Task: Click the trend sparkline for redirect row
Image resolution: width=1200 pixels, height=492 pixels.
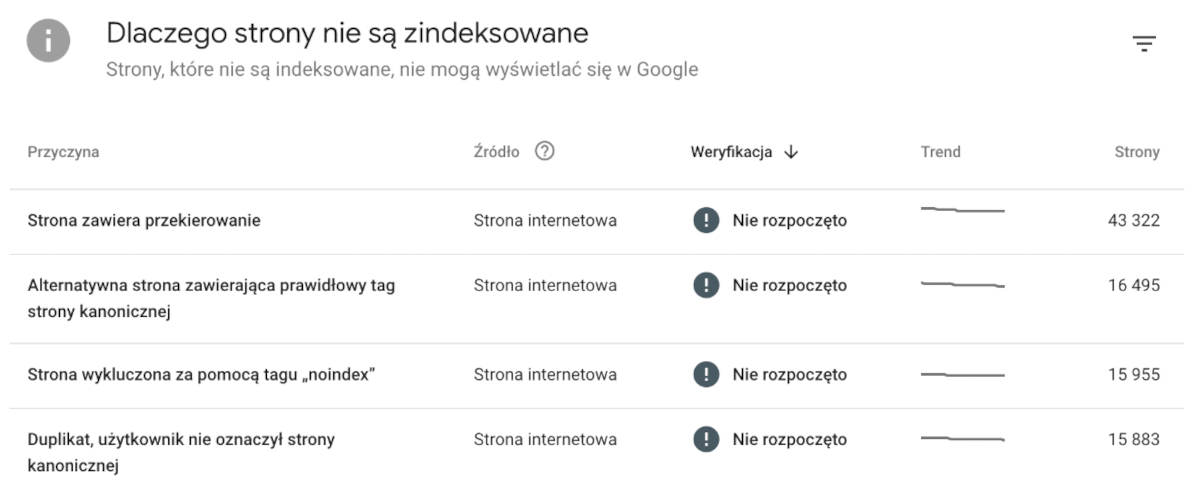Action: click(x=962, y=210)
